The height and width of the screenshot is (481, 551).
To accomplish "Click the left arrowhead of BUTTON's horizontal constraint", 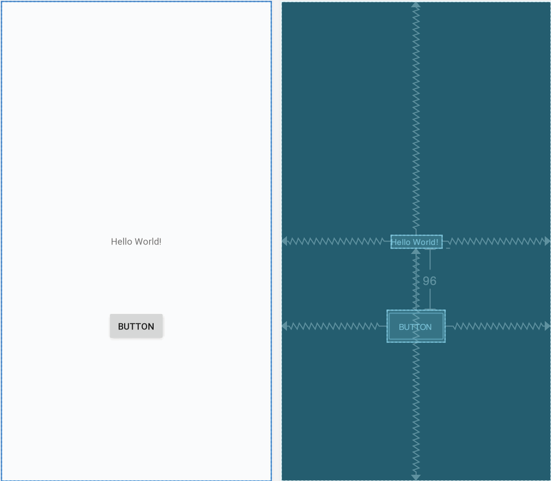I will (285, 326).
